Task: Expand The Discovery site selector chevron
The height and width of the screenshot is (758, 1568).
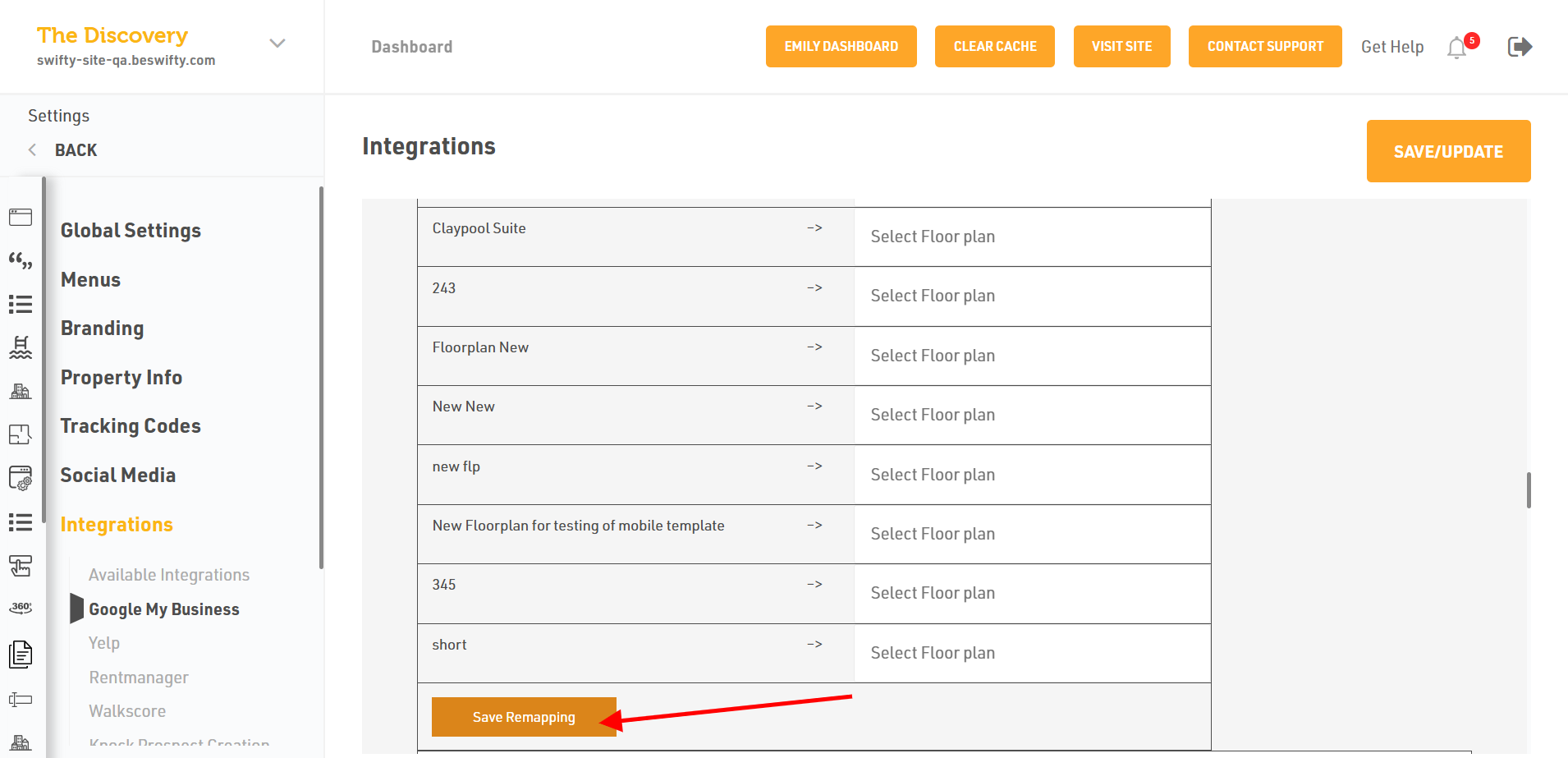Action: pyautogui.click(x=277, y=44)
